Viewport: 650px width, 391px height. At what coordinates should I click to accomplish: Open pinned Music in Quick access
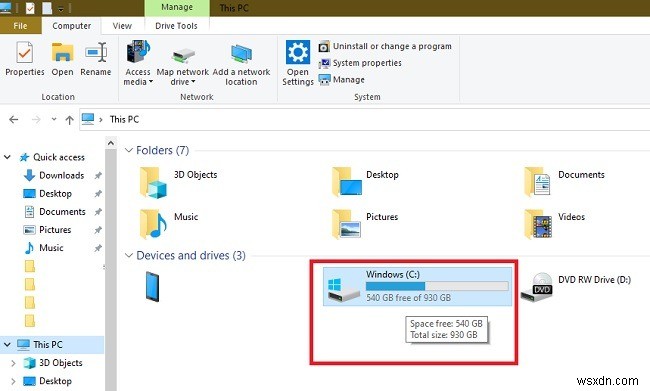(x=51, y=248)
